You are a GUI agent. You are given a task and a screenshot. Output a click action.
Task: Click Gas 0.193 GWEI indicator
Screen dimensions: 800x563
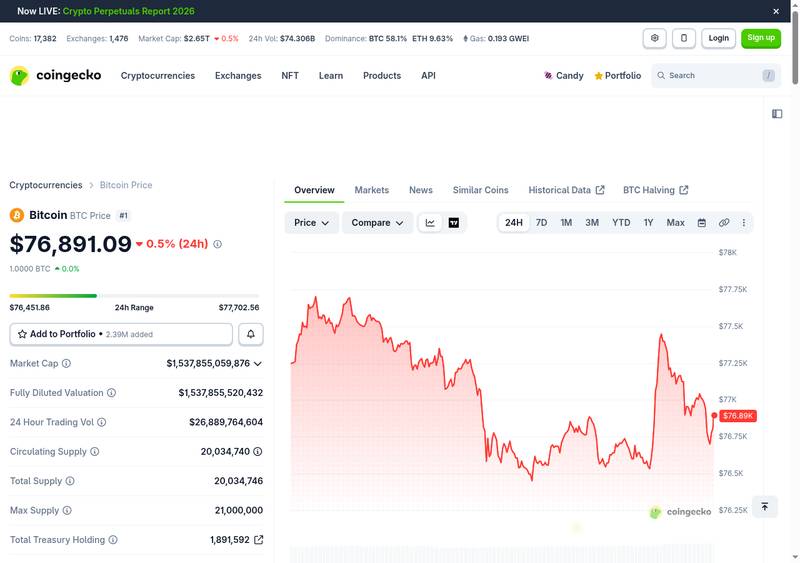[496, 38]
